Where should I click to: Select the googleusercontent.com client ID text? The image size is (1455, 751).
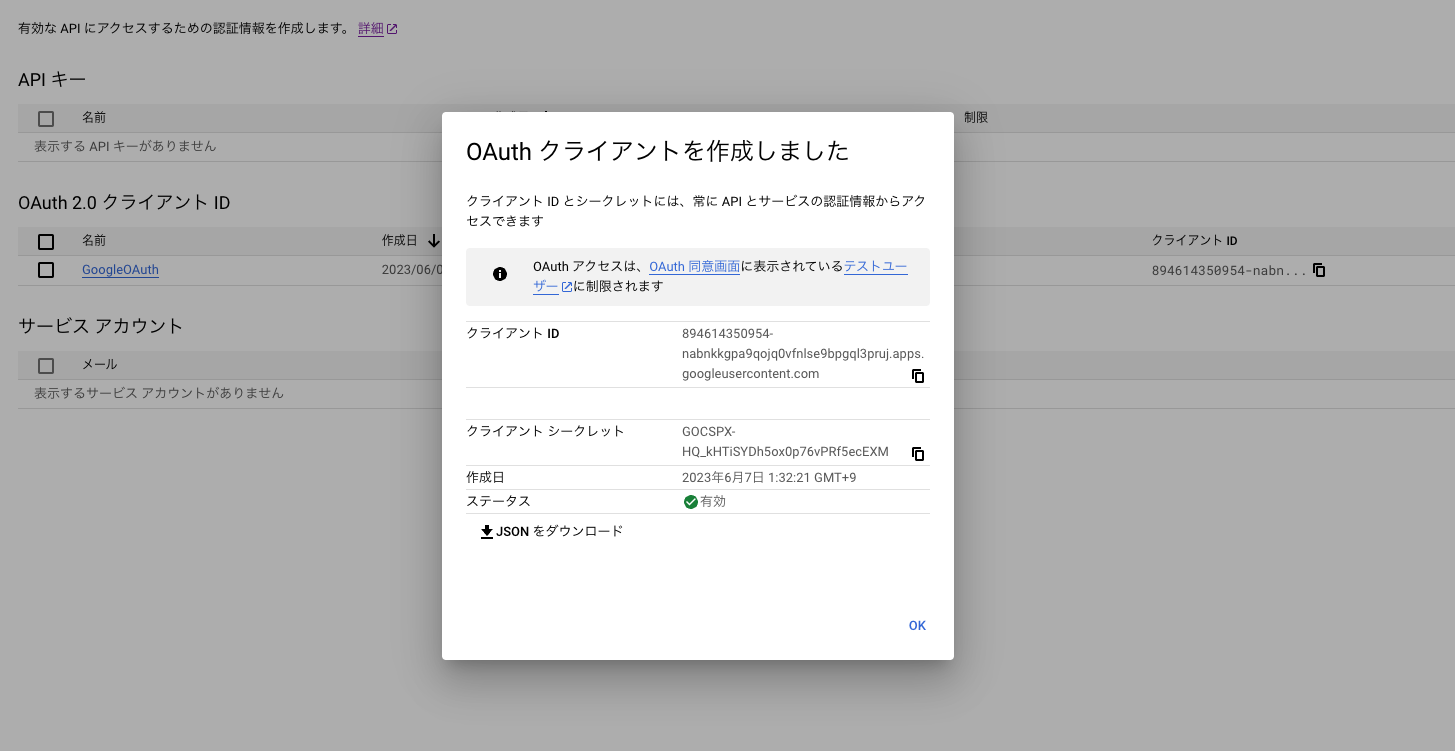[x=803, y=354]
